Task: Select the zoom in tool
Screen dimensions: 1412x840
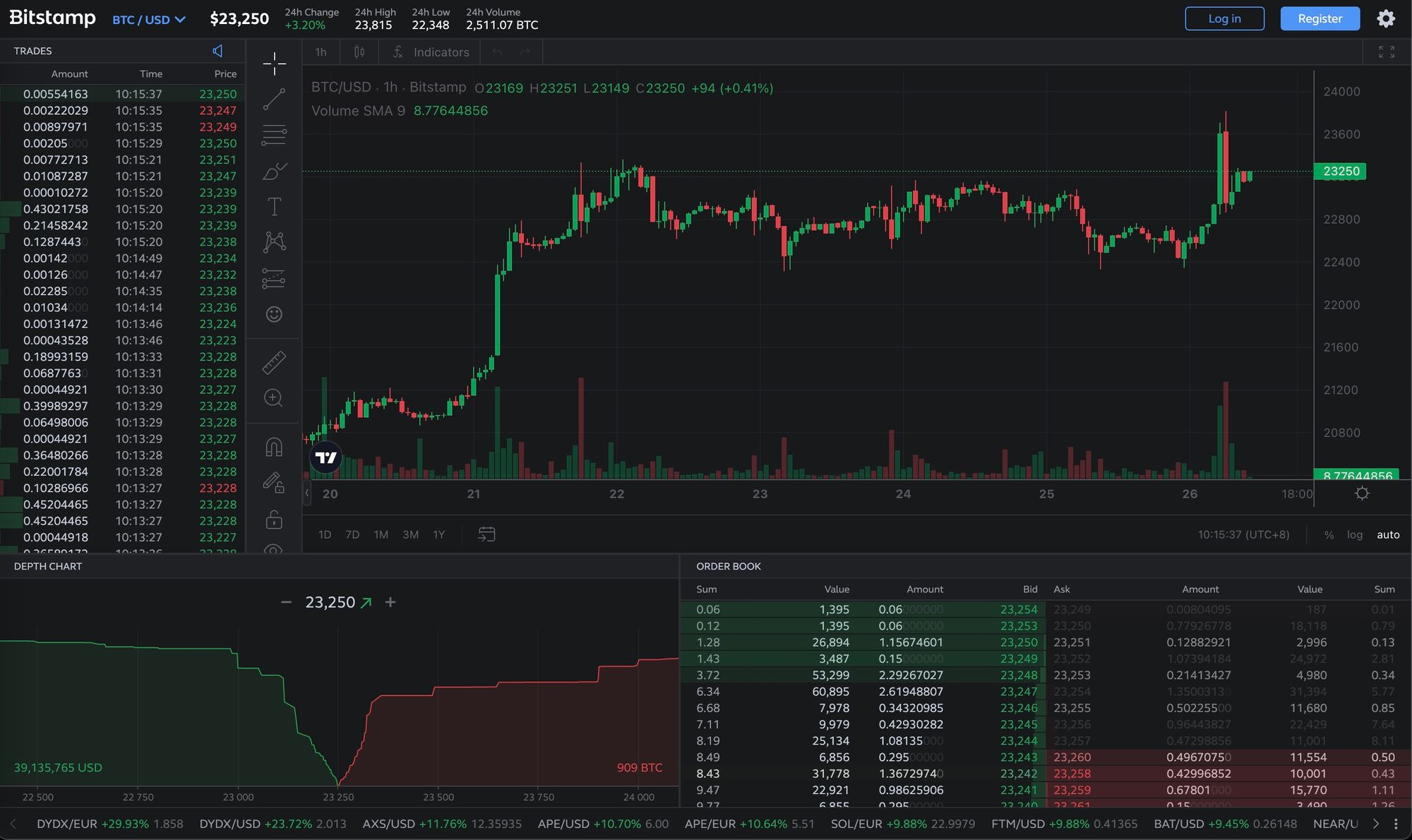Action: click(x=274, y=398)
